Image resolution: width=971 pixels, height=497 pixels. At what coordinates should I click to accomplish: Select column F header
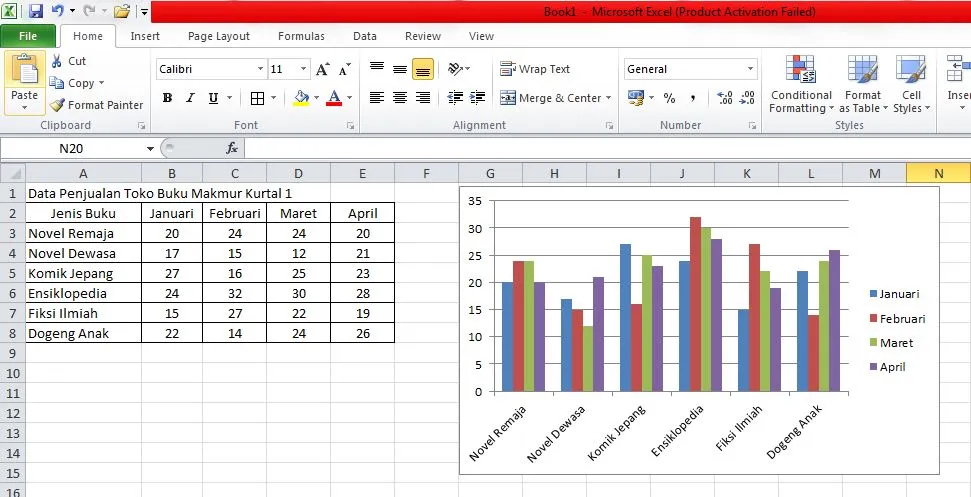point(426,174)
